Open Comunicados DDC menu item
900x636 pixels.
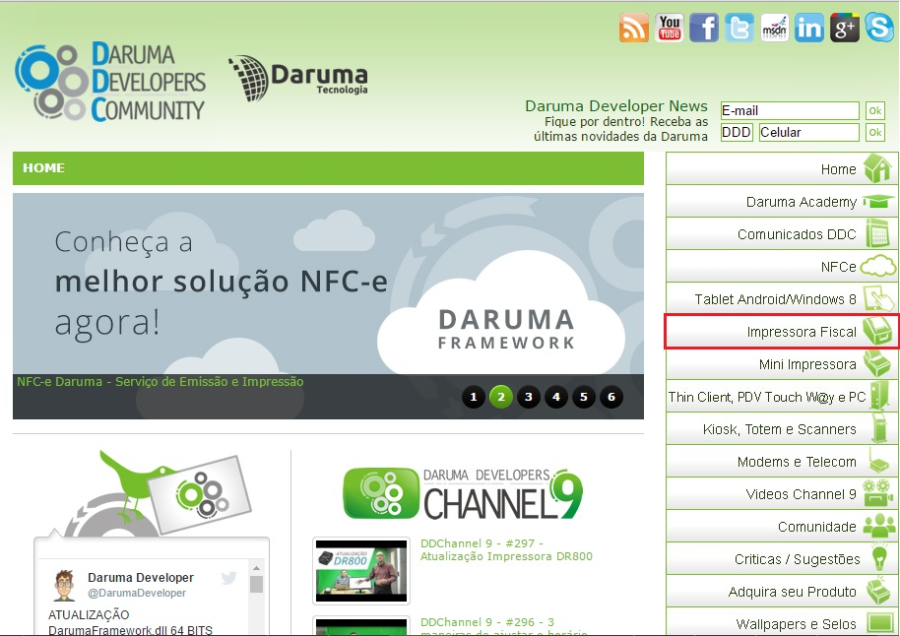(782, 234)
